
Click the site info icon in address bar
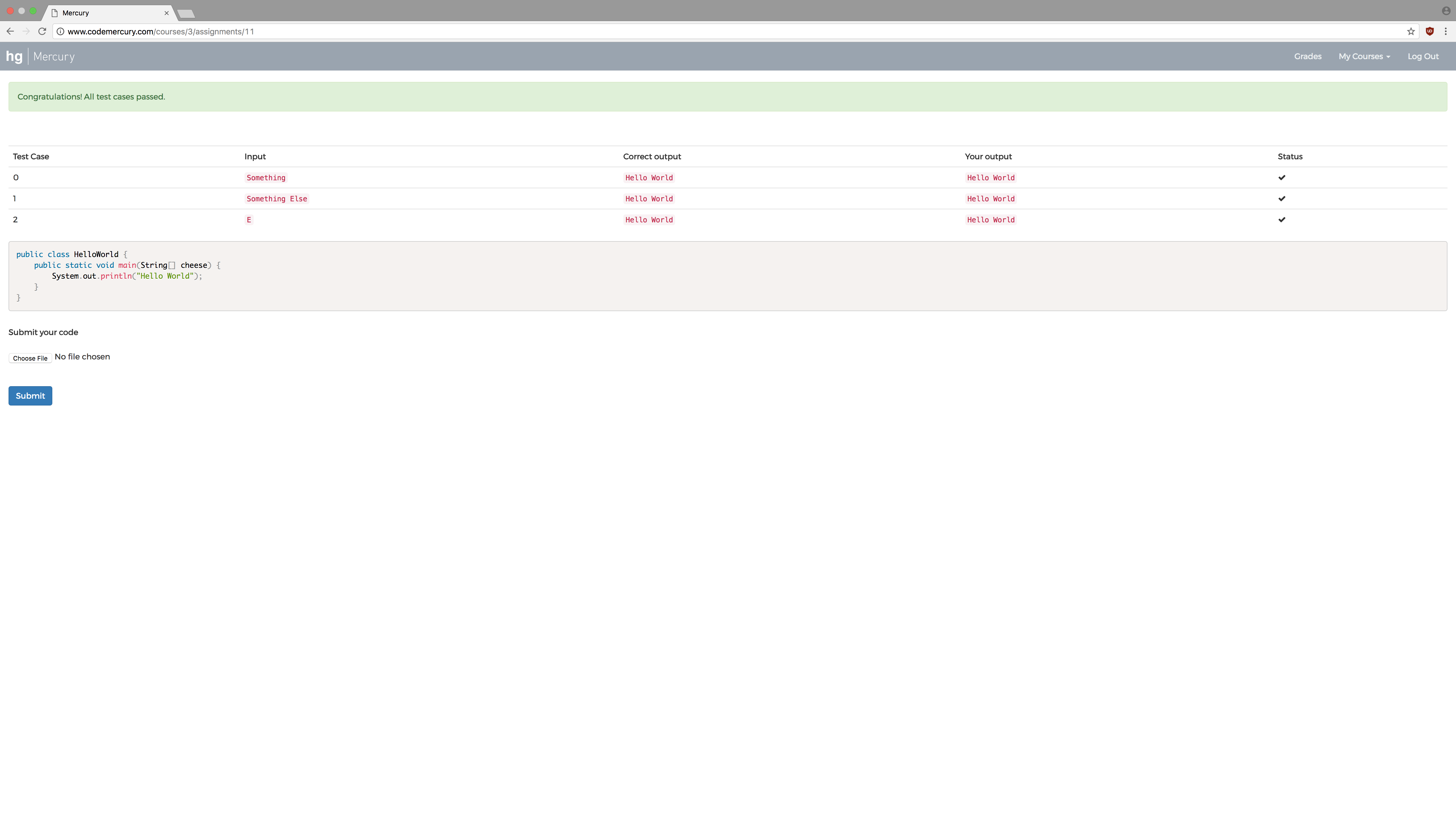click(x=61, y=32)
